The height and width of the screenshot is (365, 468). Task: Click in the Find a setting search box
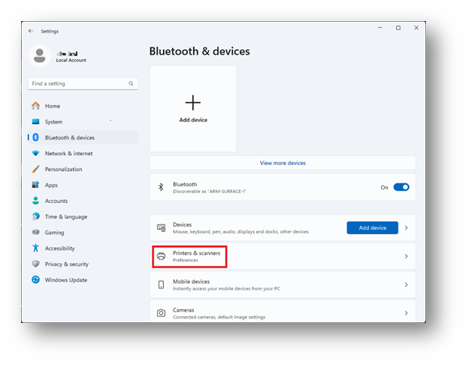click(83, 83)
